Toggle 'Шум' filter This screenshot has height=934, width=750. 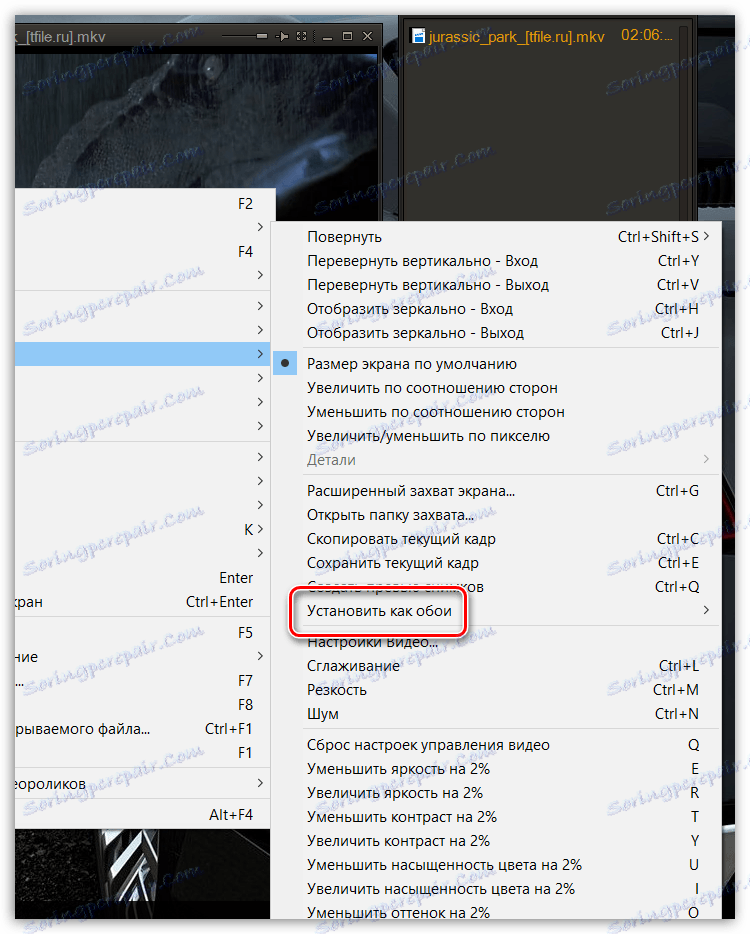pyautogui.click(x=496, y=714)
